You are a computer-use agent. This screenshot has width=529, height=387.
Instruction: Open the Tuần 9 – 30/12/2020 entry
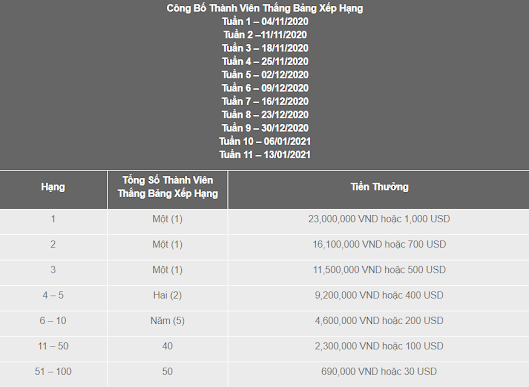pyautogui.click(x=265, y=128)
